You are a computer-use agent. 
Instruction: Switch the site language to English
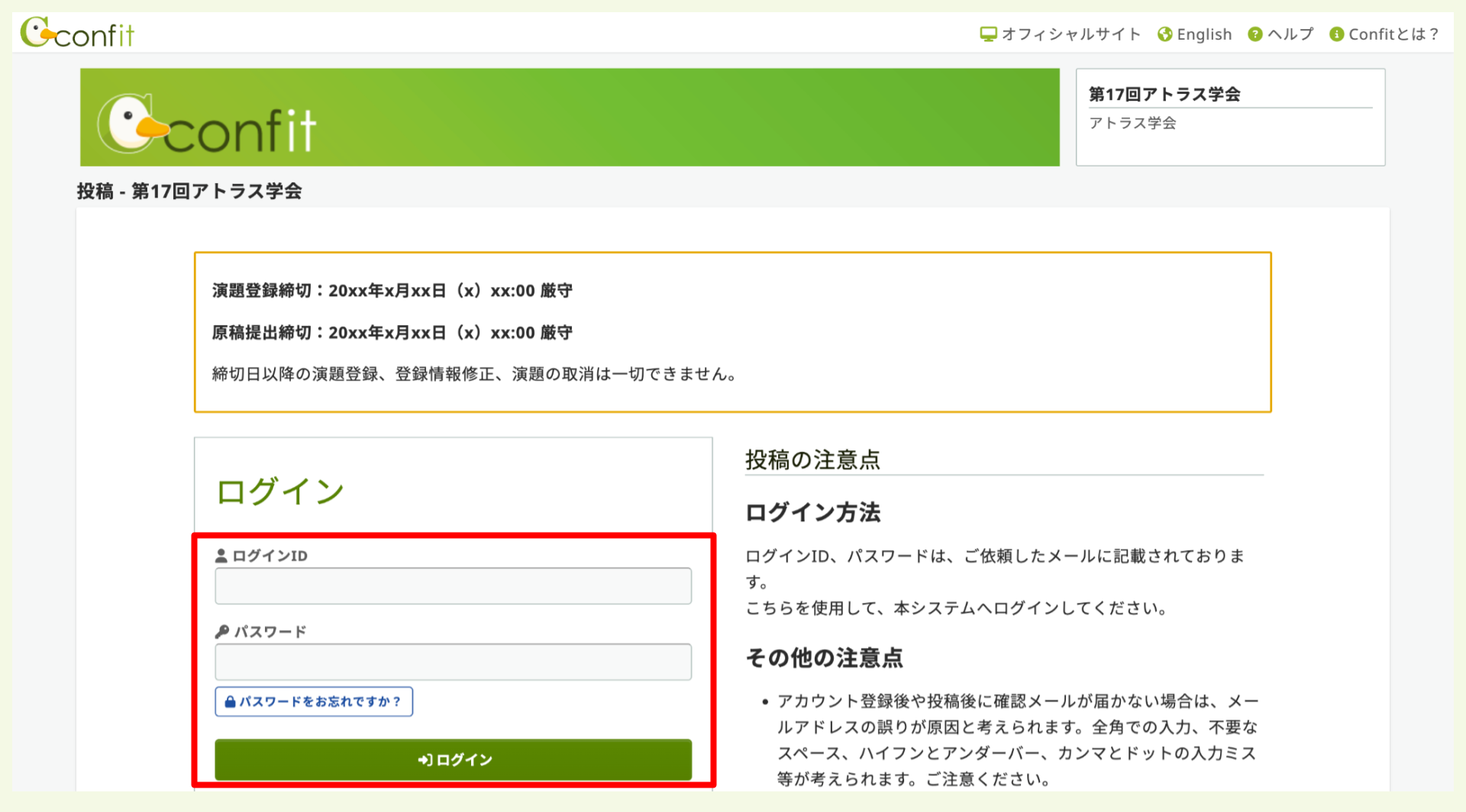(1204, 34)
